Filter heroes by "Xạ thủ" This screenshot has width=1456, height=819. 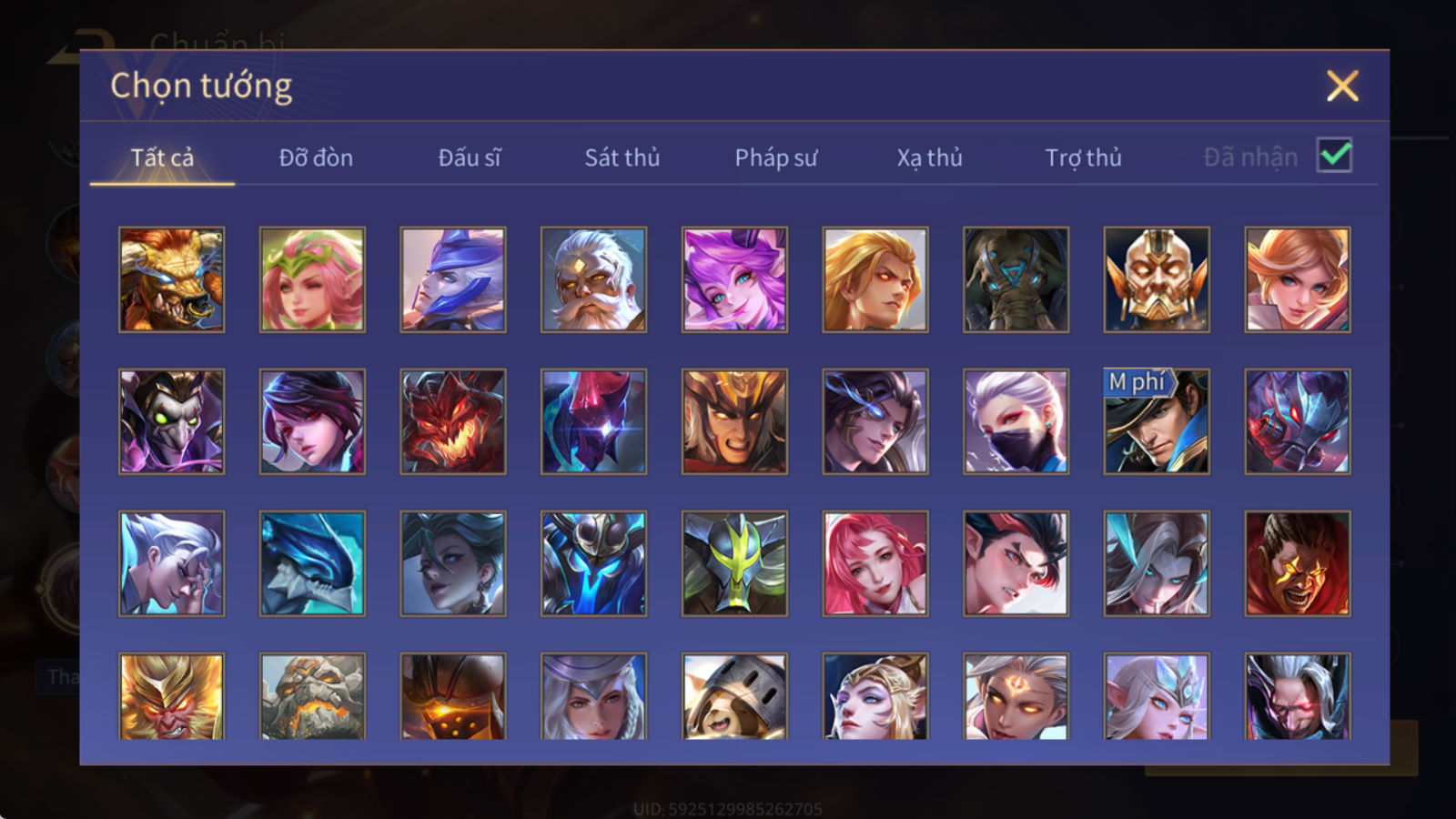click(x=930, y=157)
